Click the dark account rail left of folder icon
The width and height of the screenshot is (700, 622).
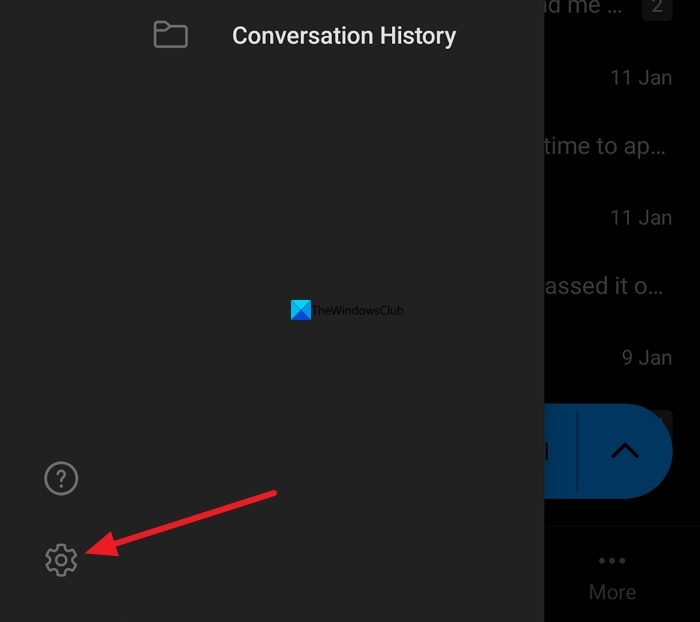[60, 250]
